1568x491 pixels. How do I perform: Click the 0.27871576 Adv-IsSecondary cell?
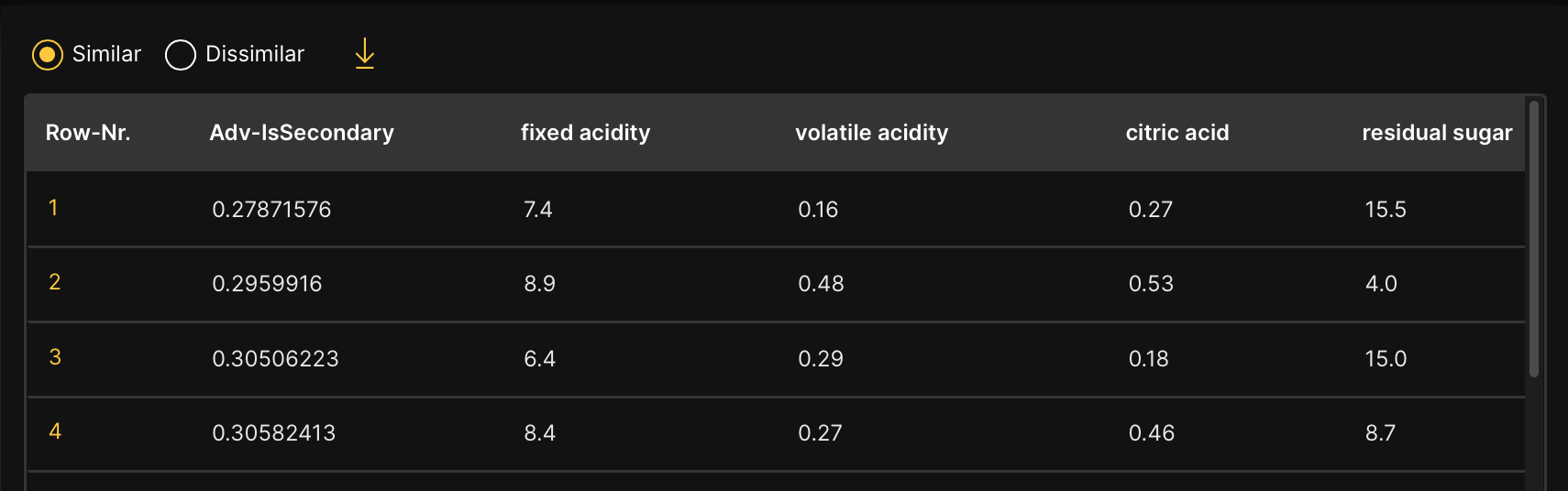point(271,210)
